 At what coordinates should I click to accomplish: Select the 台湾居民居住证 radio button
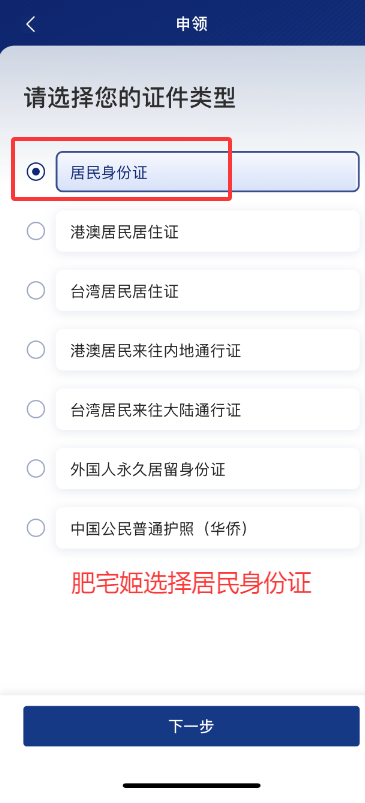tap(36, 291)
